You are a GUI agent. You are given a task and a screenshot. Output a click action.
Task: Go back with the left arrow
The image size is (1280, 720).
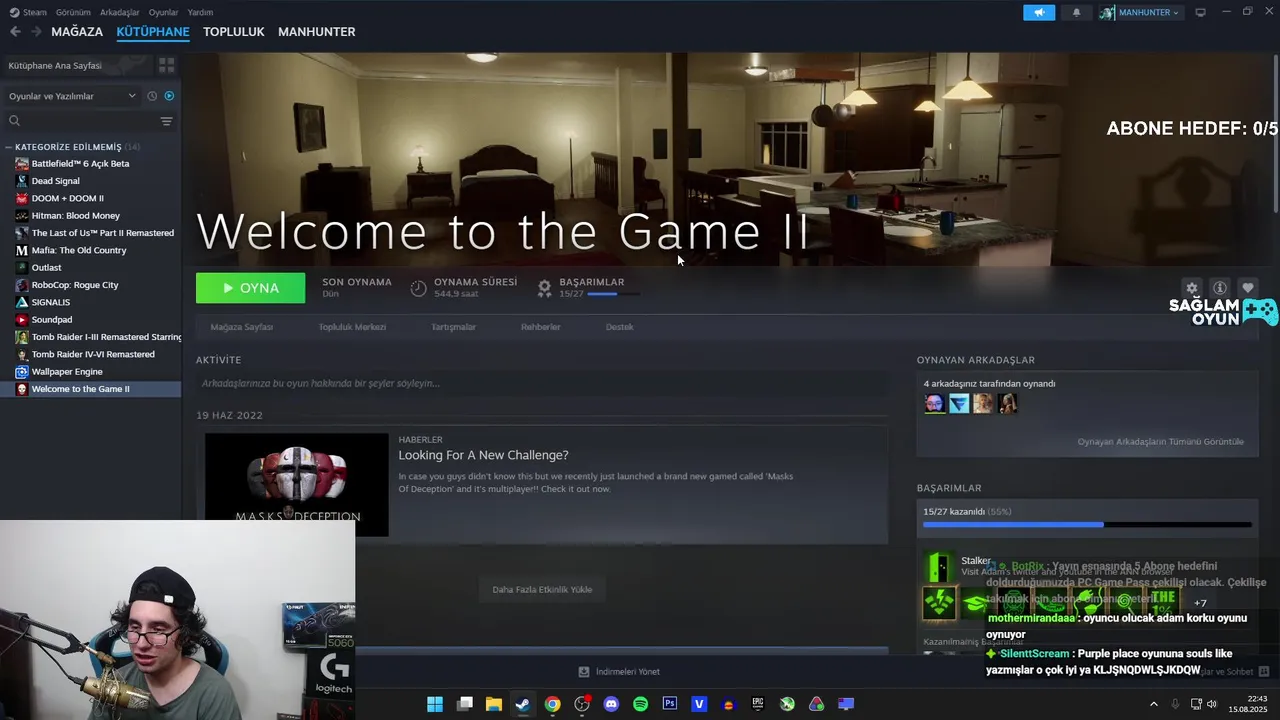[15, 32]
